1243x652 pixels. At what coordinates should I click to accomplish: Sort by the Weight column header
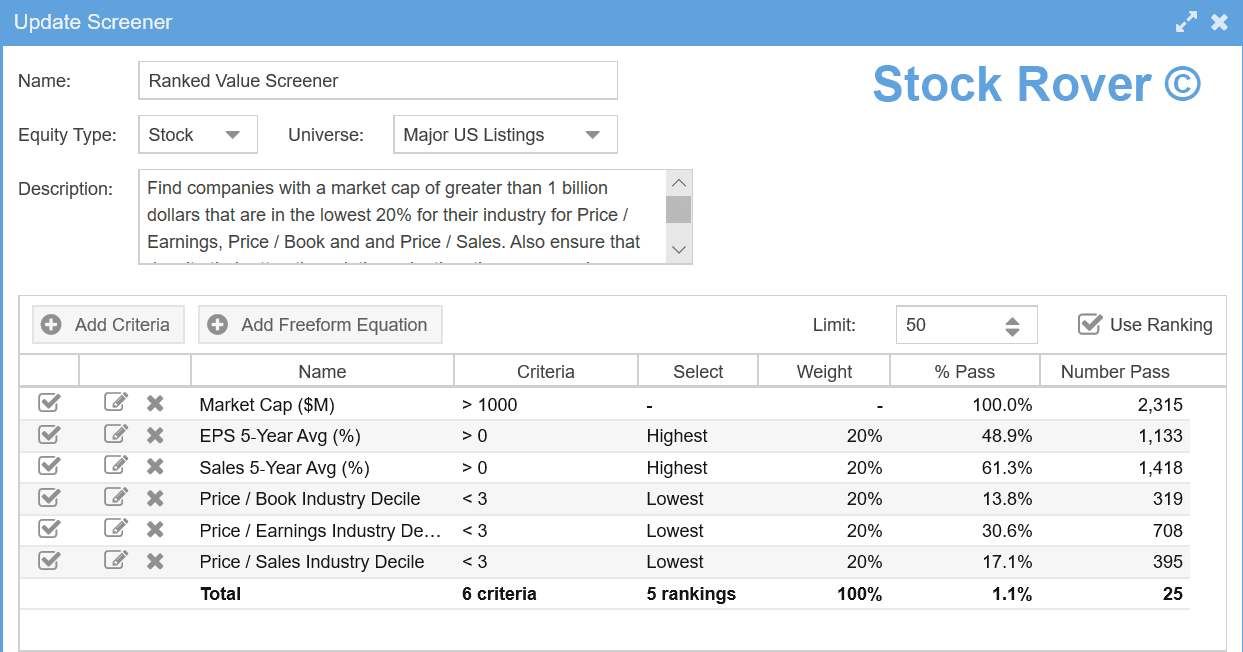[824, 372]
